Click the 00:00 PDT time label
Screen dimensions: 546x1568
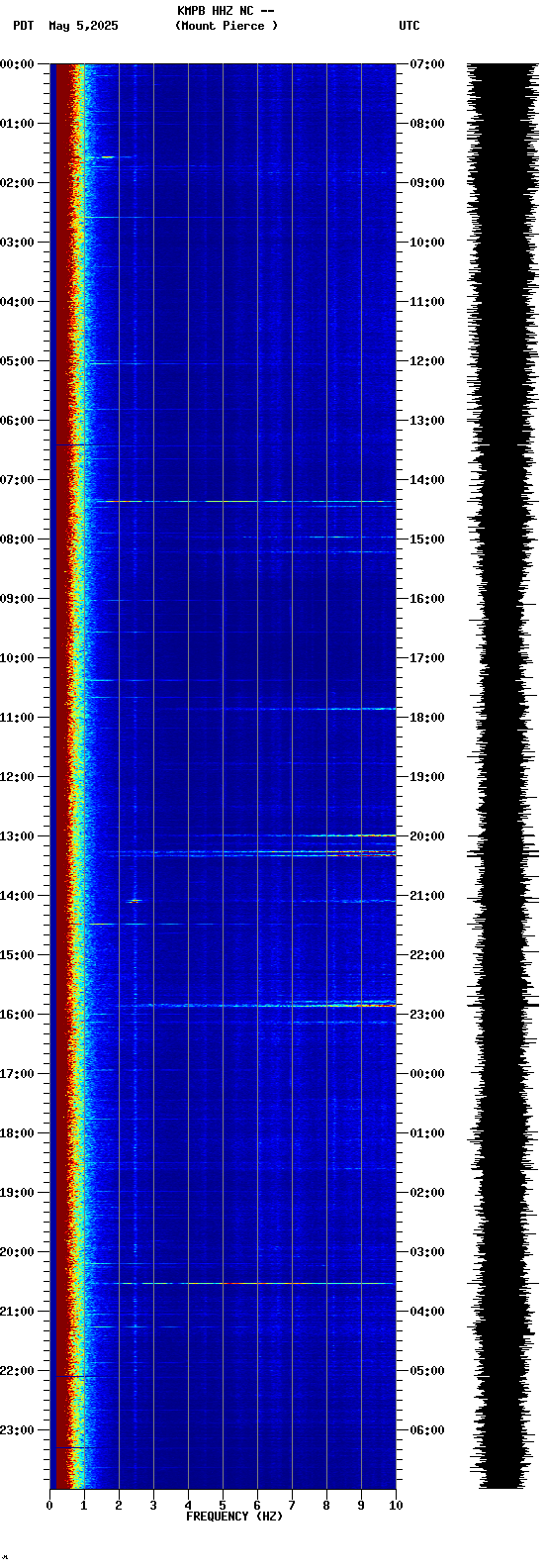(x=17, y=64)
